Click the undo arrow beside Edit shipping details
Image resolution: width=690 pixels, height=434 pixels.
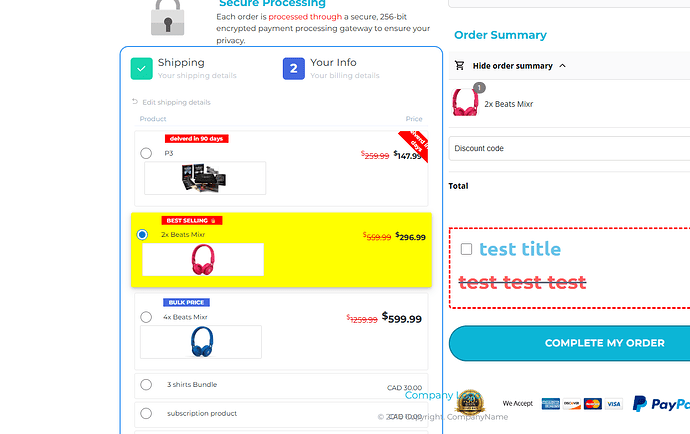(x=135, y=102)
